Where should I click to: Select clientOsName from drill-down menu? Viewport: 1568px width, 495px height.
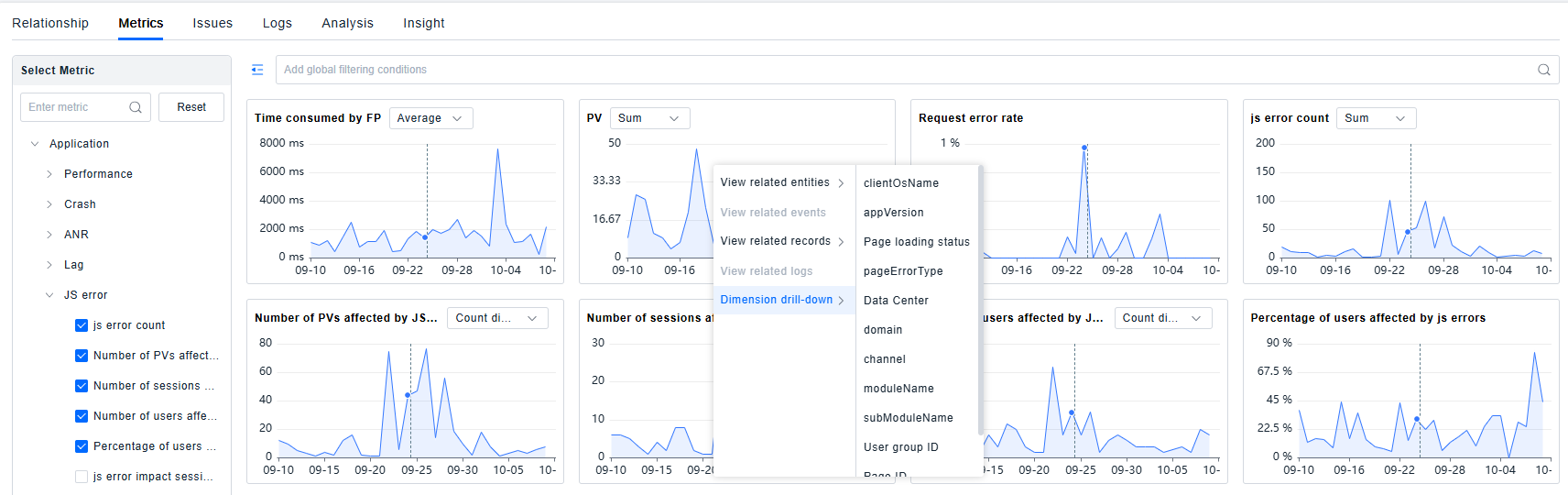[x=900, y=183]
